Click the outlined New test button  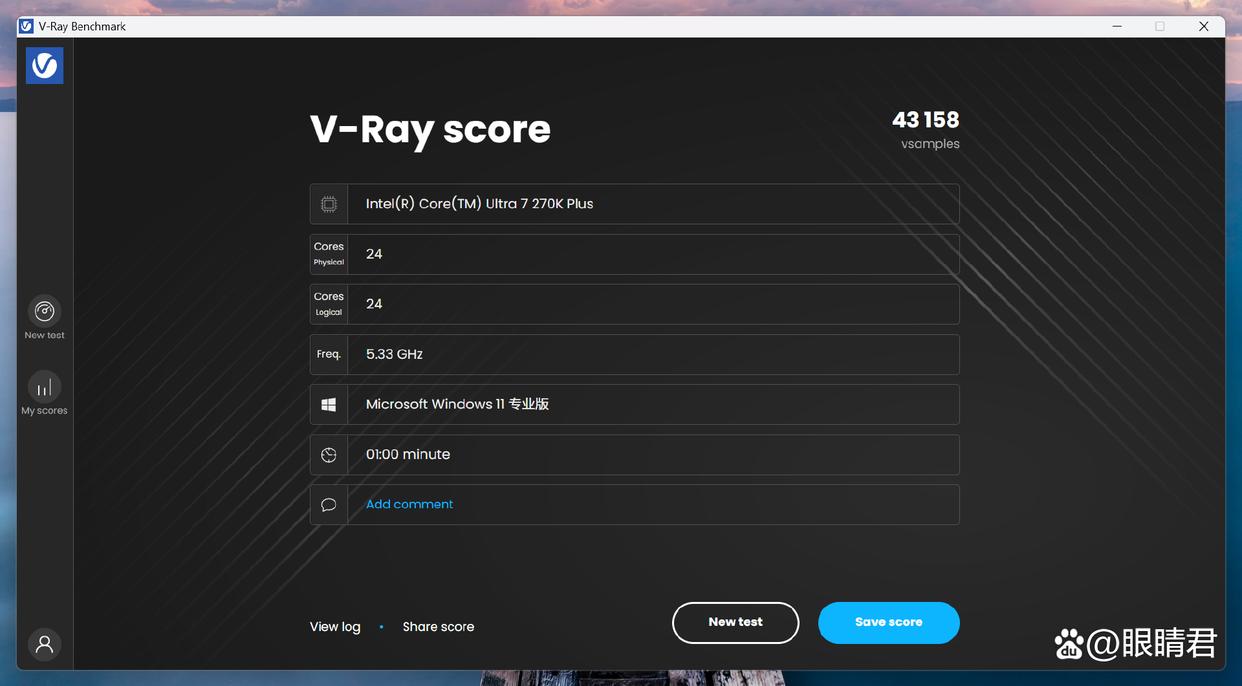pos(735,623)
